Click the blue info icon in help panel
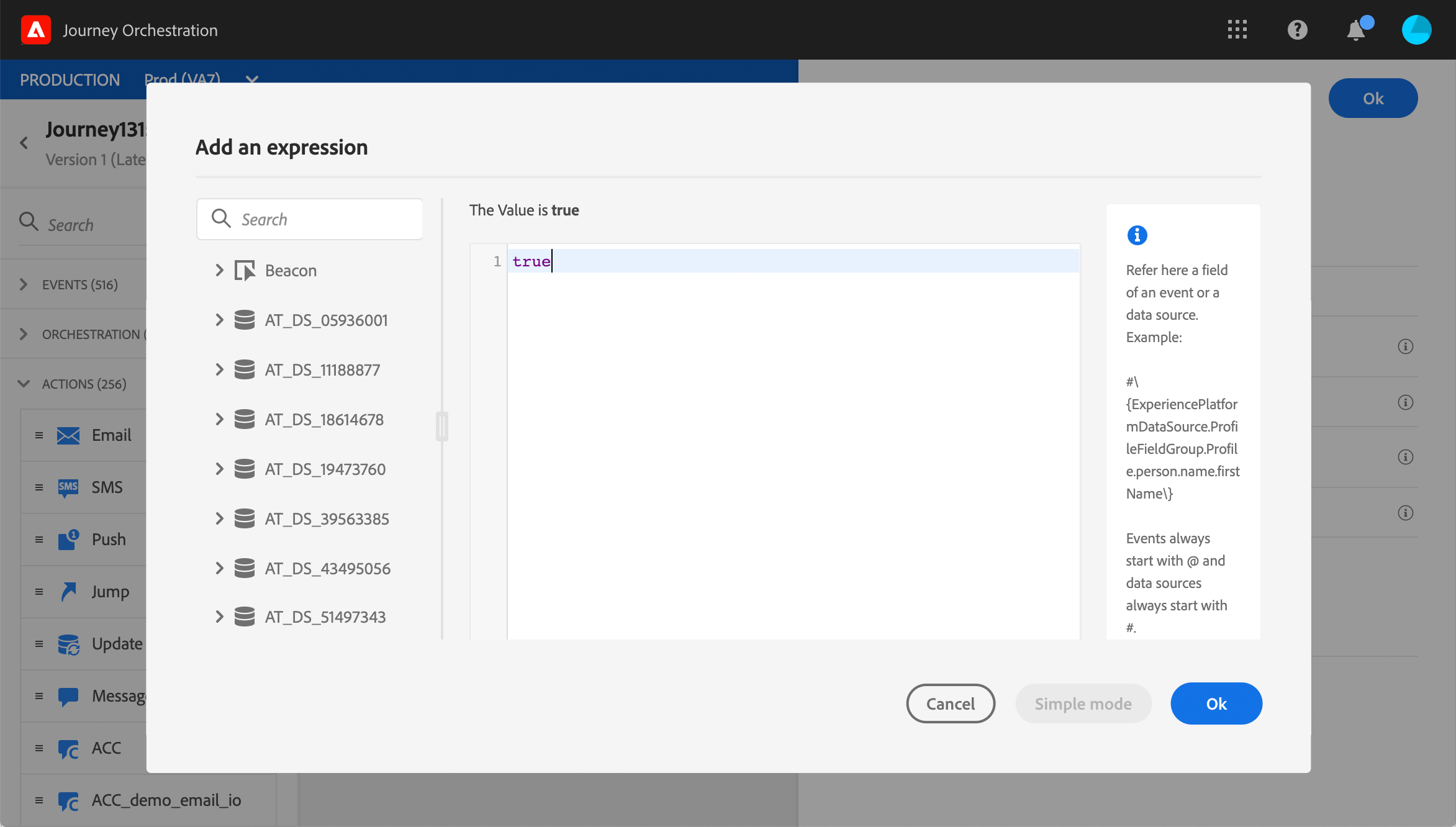The height and width of the screenshot is (827, 1456). pyautogui.click(x=1137, y=235)
